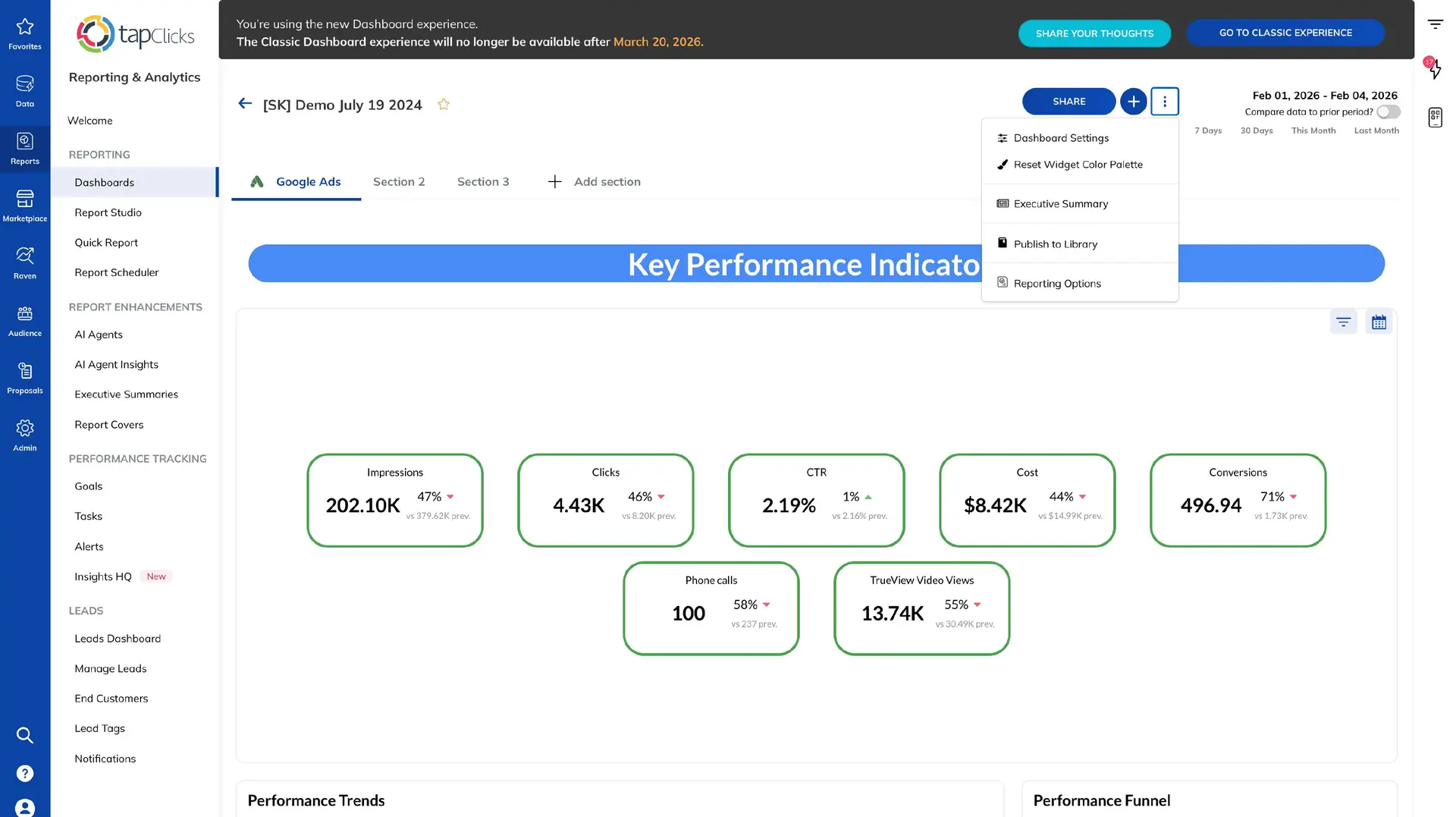Image resolution: width=1456 pixels, height=817 pixels.
Task: Select the This Month date shortcut
Action: (1313, 130)
